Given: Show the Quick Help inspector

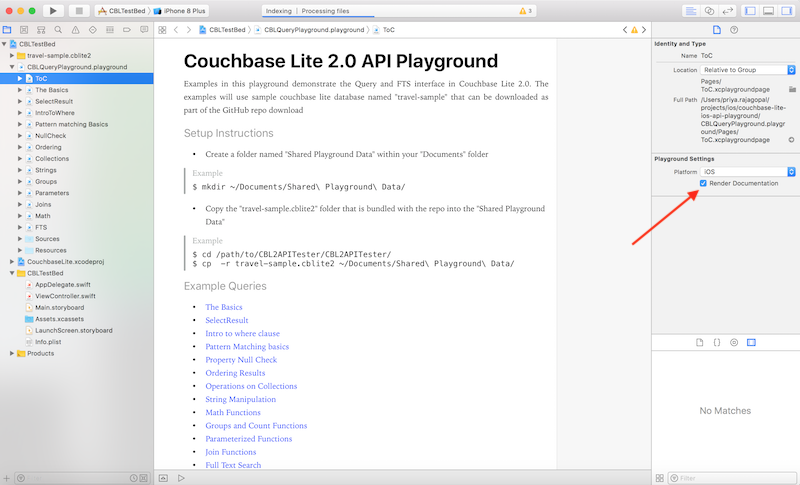Looking at the screenshot, I should click(x=734, y=30).
